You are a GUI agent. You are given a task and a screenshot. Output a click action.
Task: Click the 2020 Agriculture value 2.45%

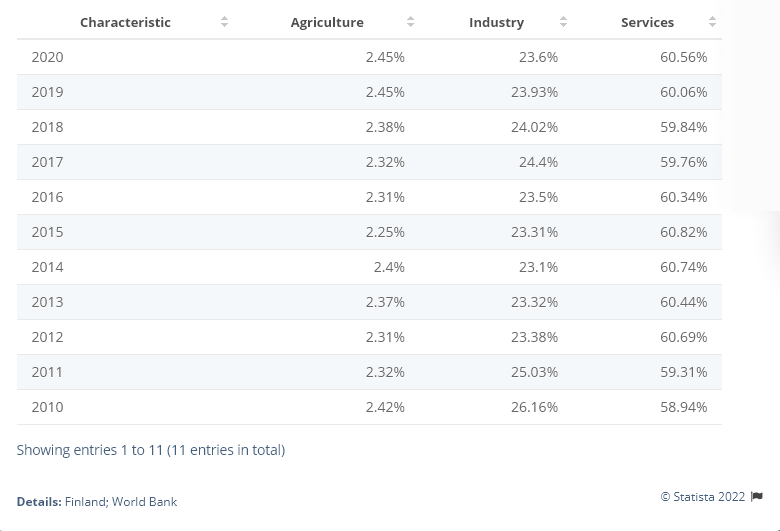click(385, 57)
